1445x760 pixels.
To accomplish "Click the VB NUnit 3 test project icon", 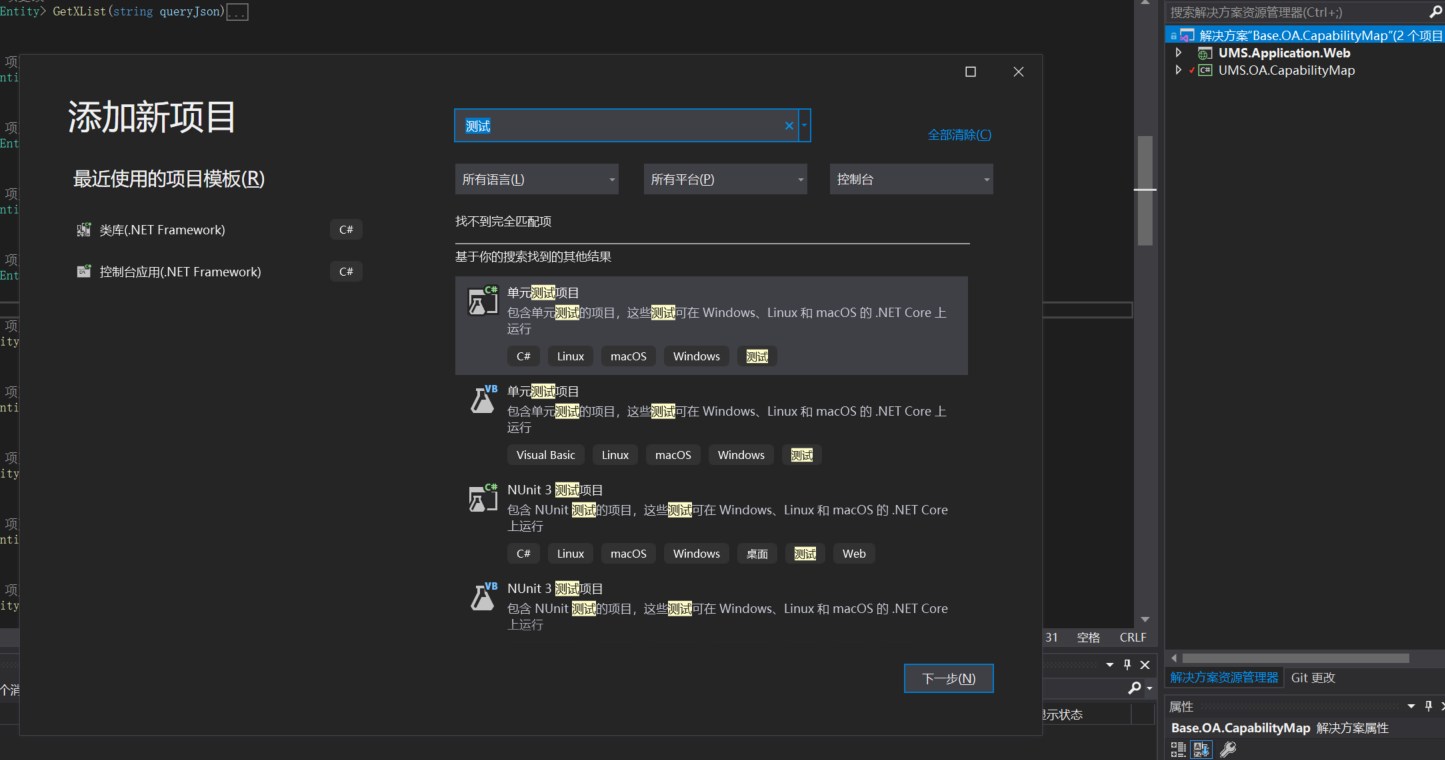I will [484, 596].
